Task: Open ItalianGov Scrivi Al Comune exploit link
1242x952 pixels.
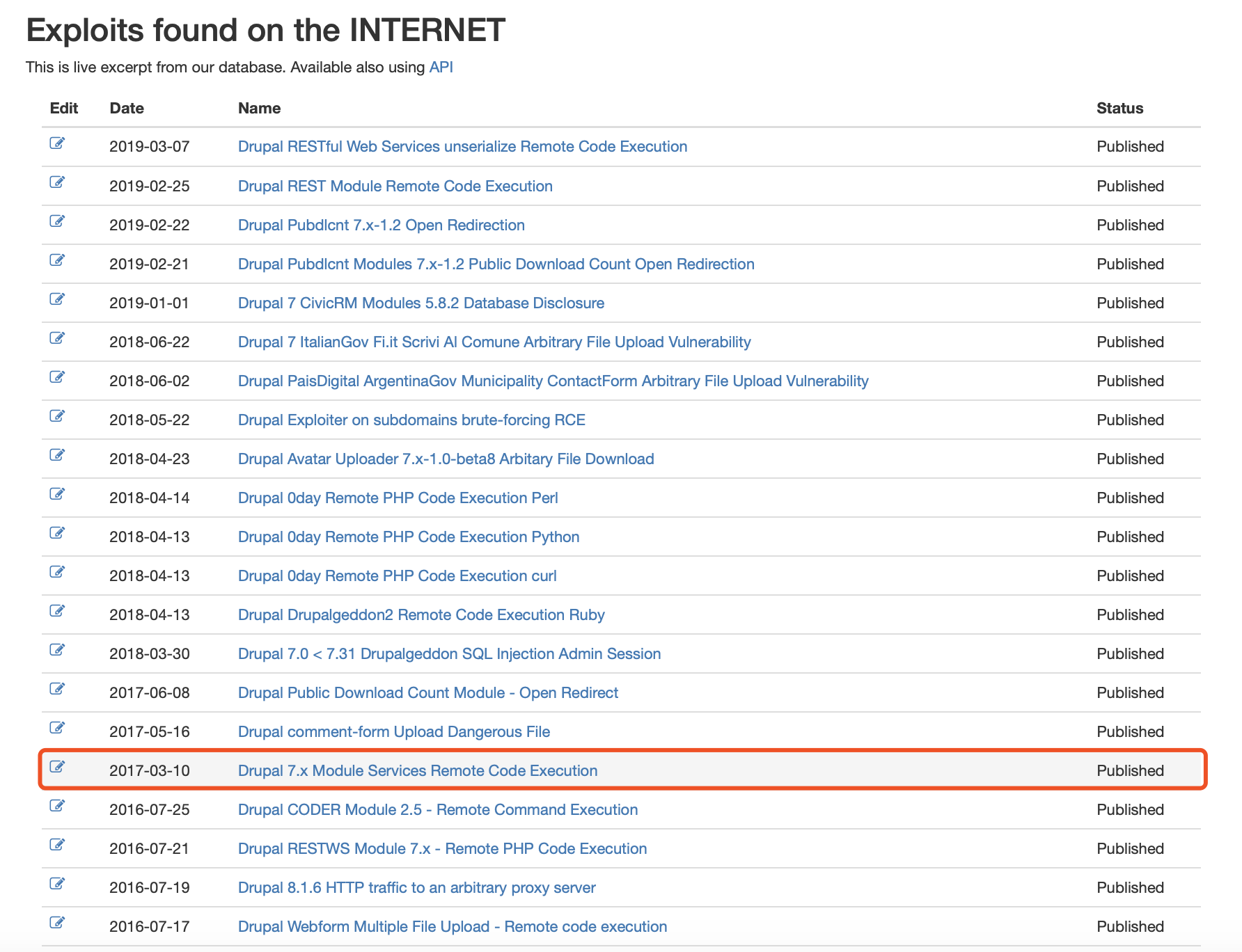Action: pyautogui.click(x=494, y=342)
